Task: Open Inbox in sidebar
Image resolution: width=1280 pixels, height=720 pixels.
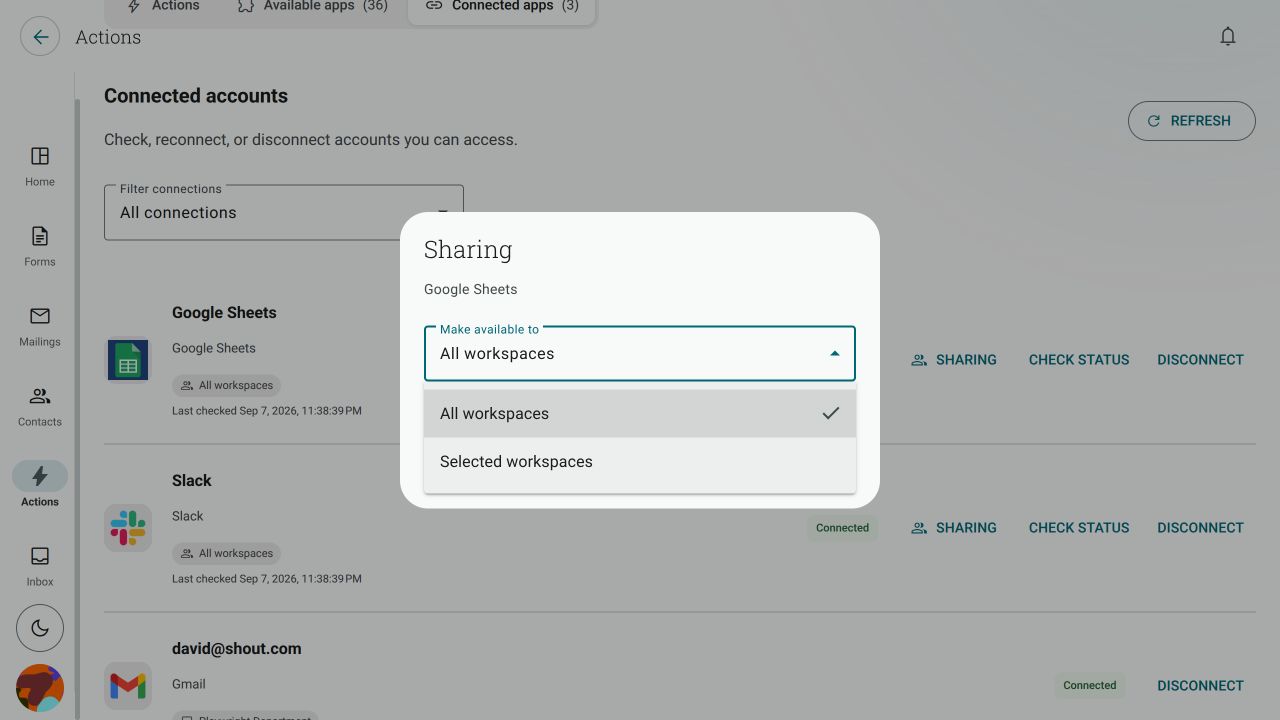Action: click(x=40, y=567)
